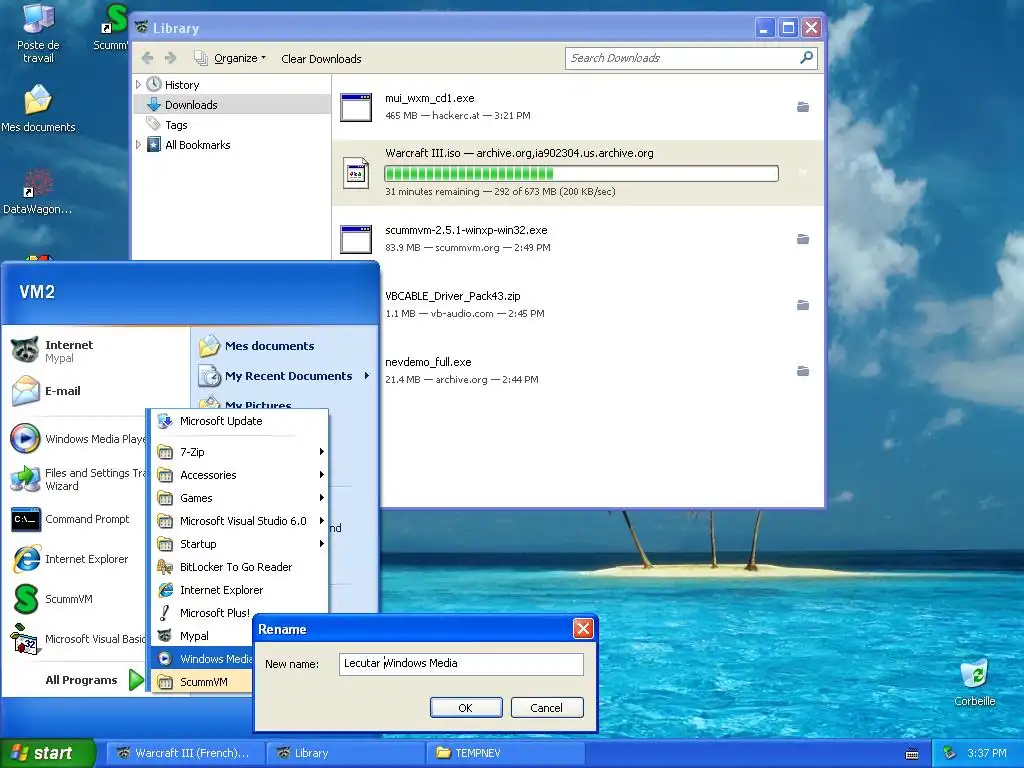Click the Warcraft III.iso download progress bar
Viewport: 1024px width, 768px height.
[581, 173]
